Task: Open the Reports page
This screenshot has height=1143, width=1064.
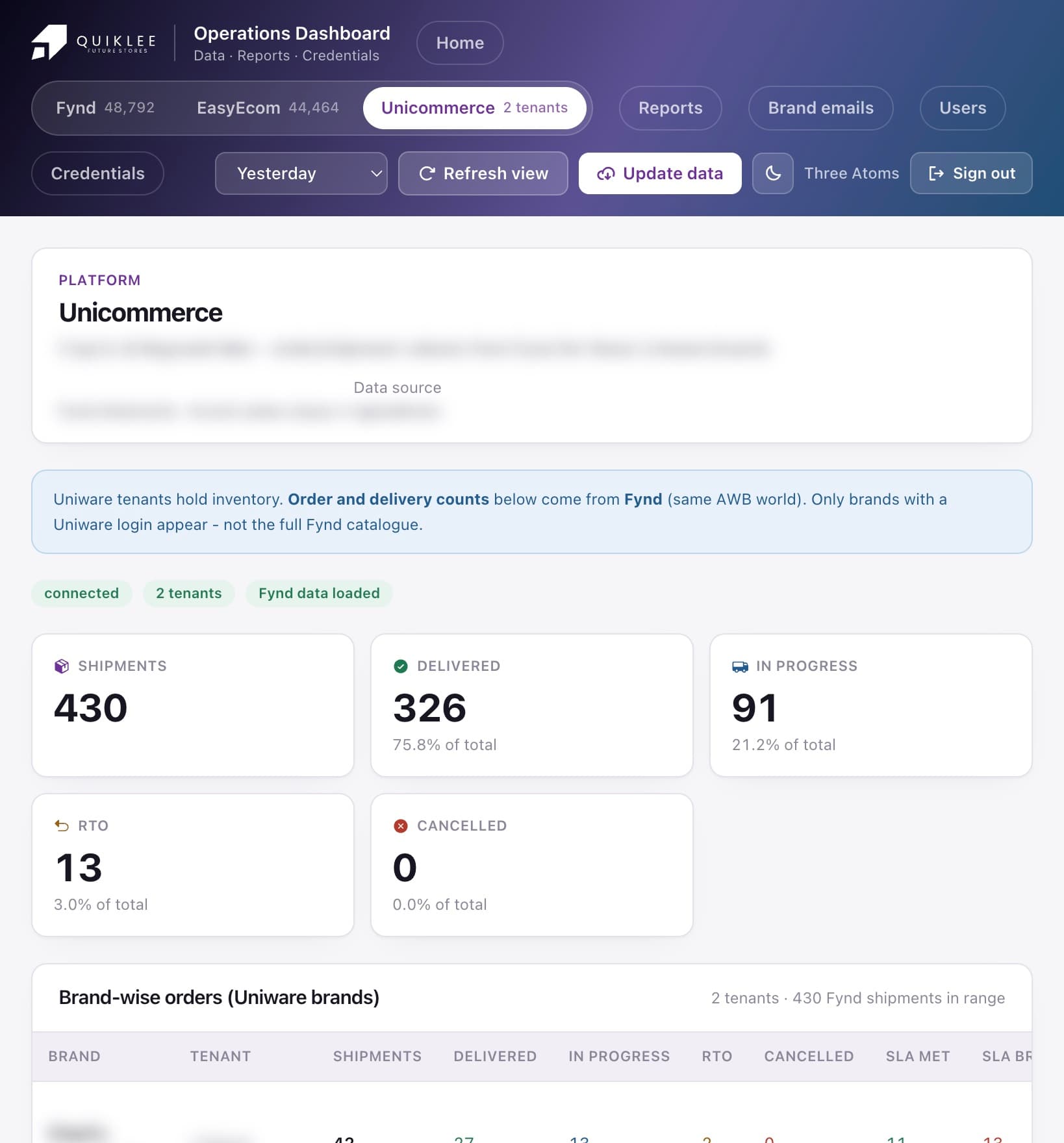Action: tap(670, 108)
